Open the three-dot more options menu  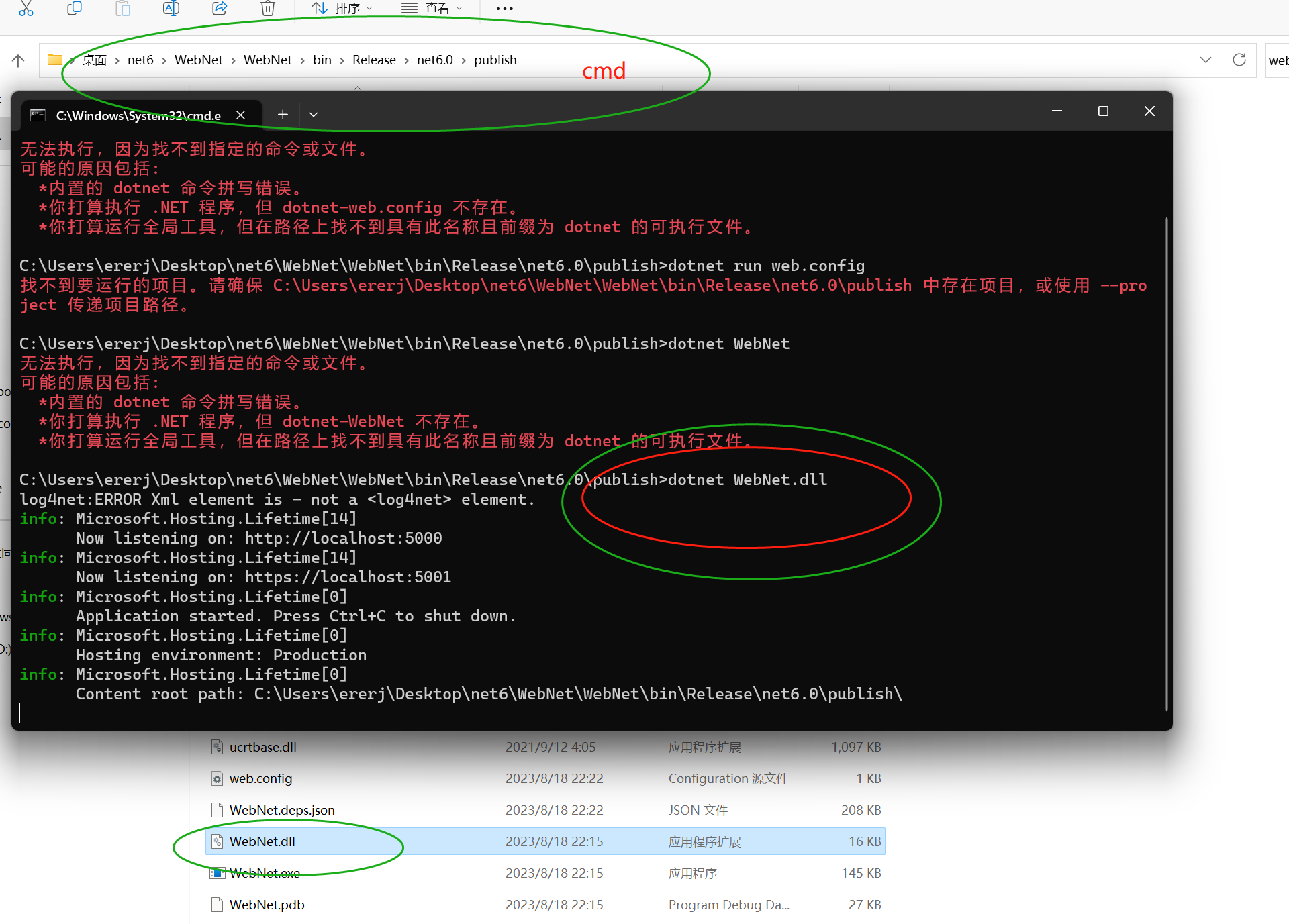(504, 9)
